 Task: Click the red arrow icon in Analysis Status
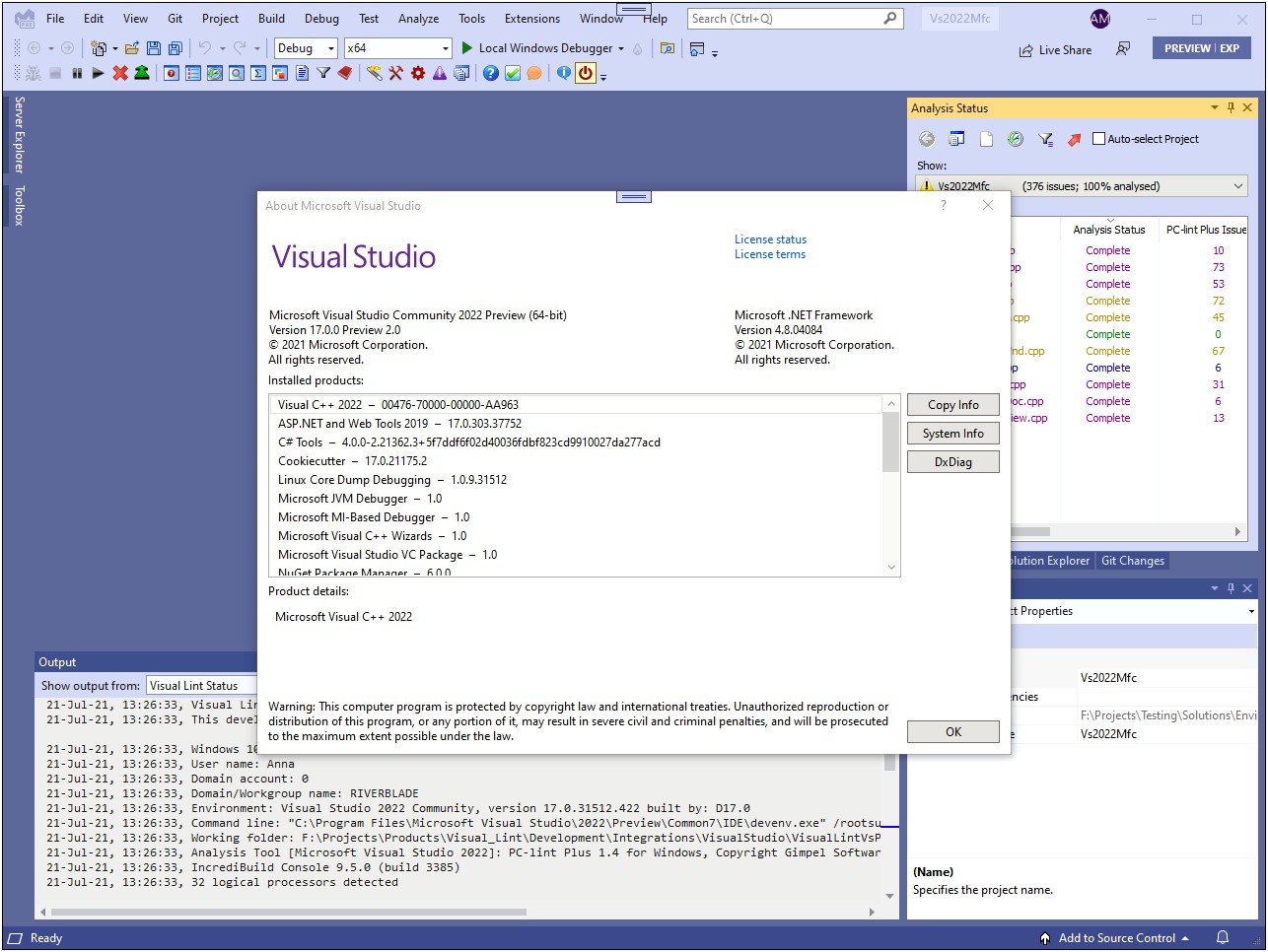1075,139
